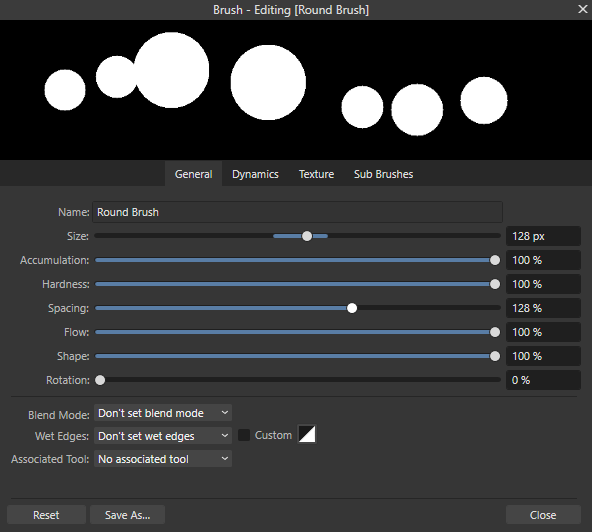Expand the Associated Tool dropdown
Screen dimensions: 592x532
(x=163, y=459)
